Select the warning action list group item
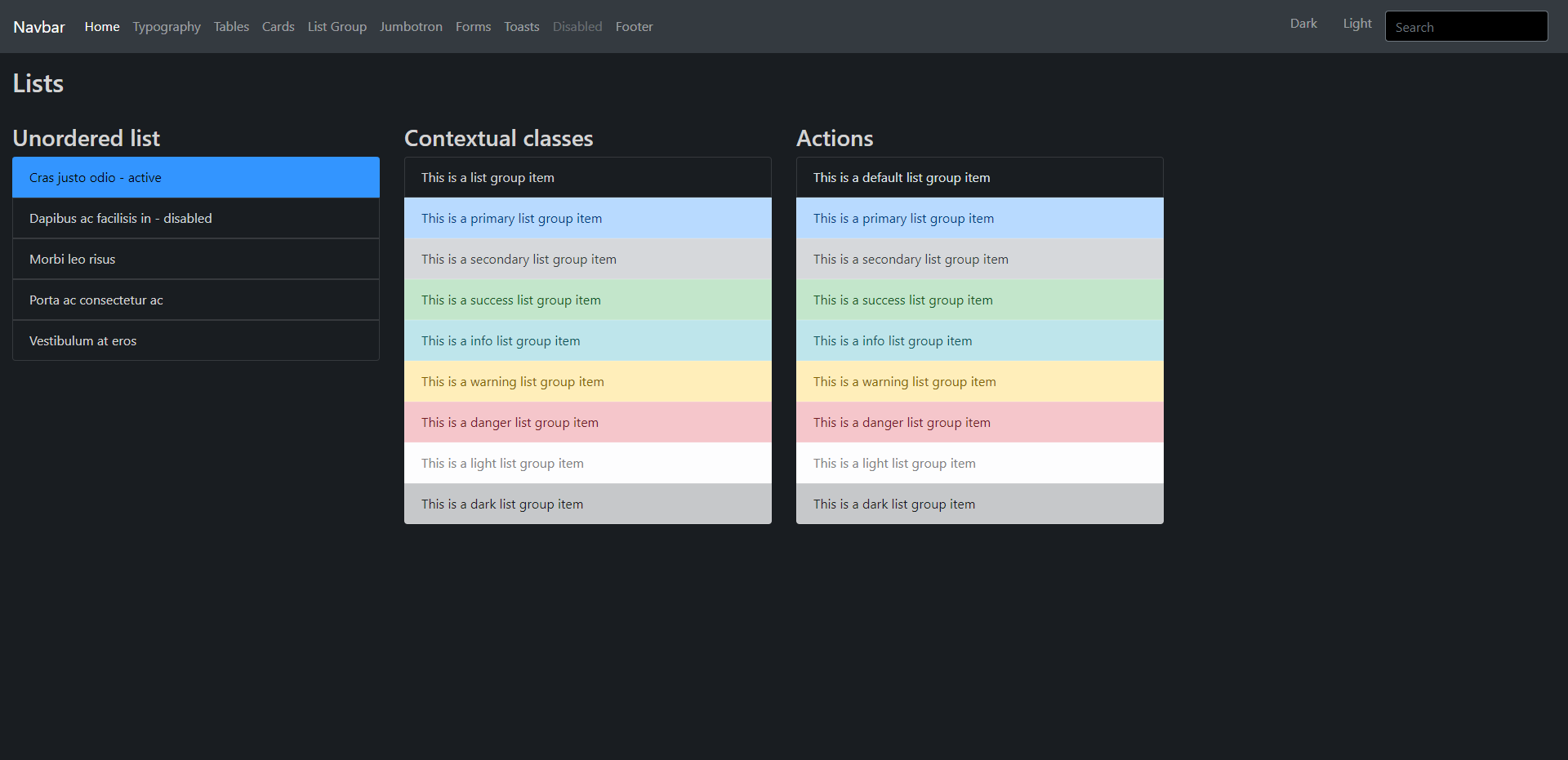 [980, 381]
